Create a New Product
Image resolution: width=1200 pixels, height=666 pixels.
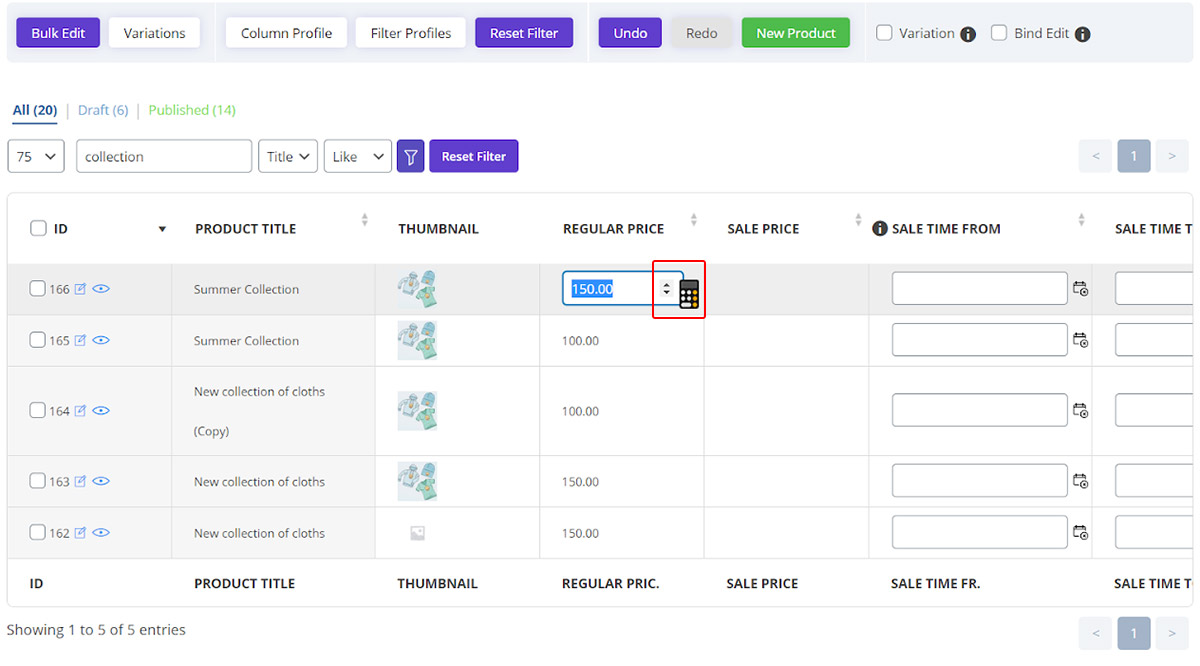pyautogui.click(x=796, y=33)
